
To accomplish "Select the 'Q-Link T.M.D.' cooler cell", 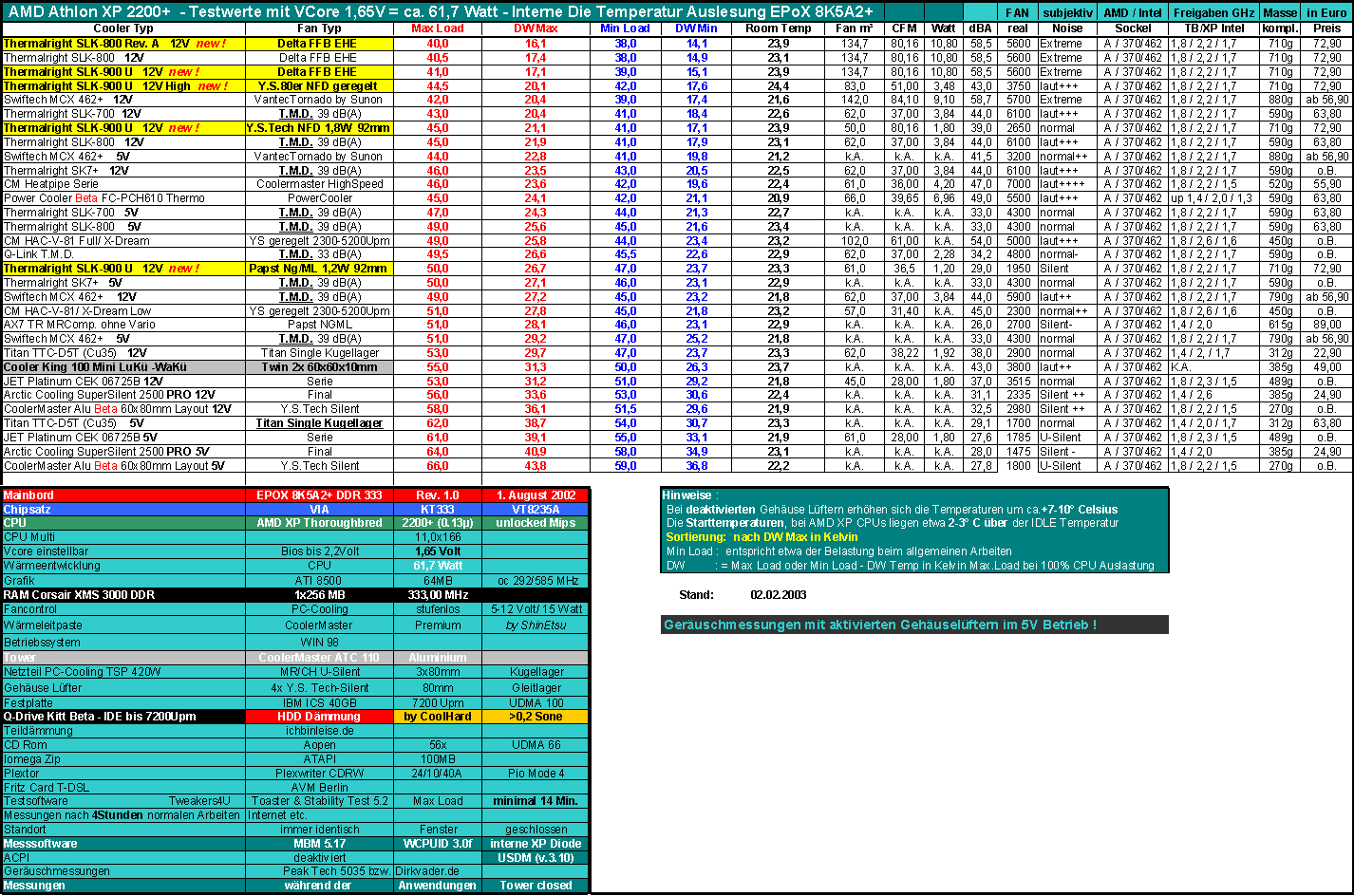I will (x=123, y=254).
